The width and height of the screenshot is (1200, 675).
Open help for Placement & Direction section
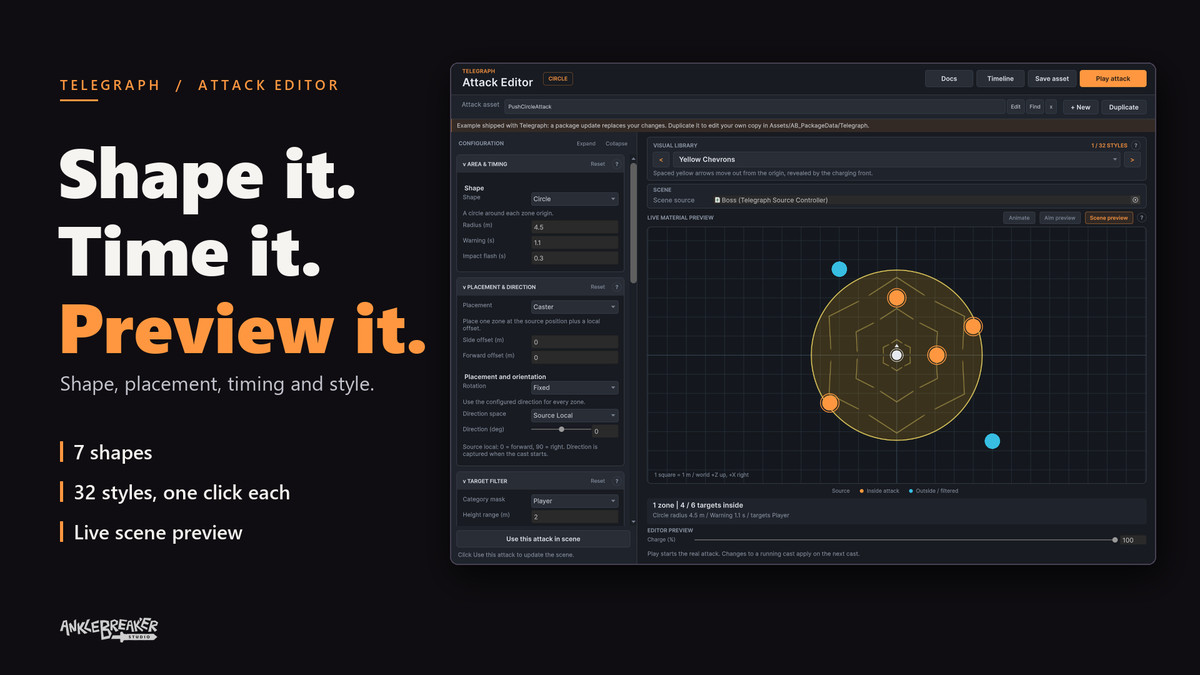(617, 287)
